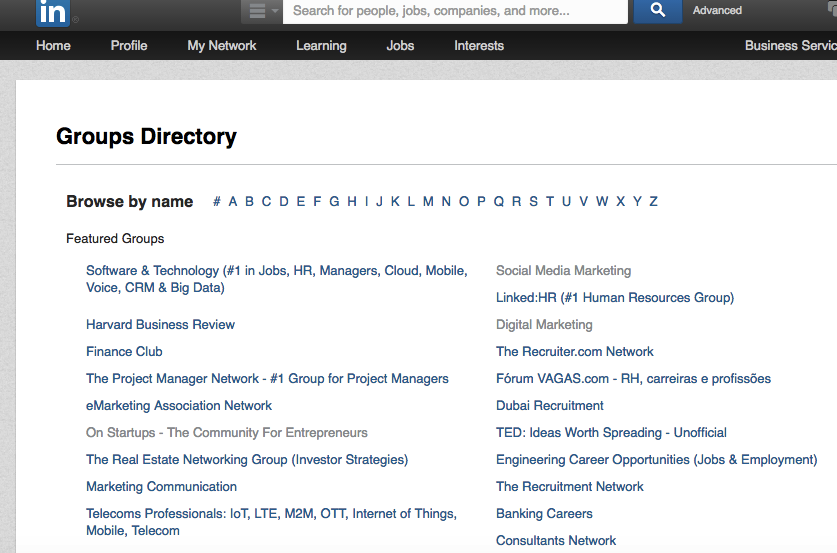
Task: Open the Banking Careers group link
Action: [544, 514]
